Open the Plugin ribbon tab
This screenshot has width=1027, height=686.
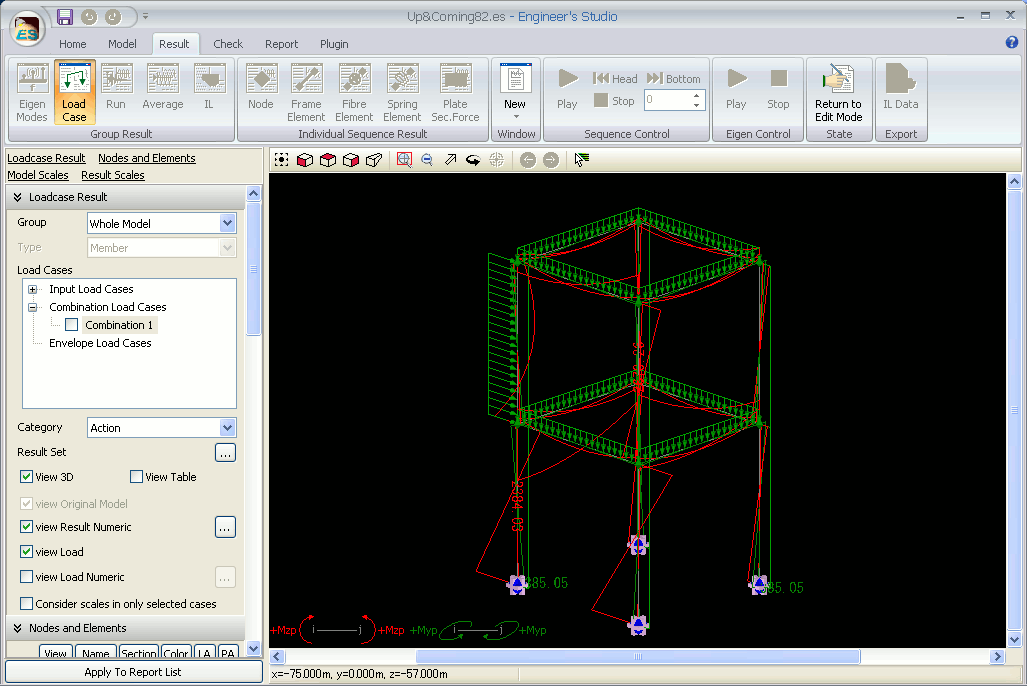tap(334, 44)
